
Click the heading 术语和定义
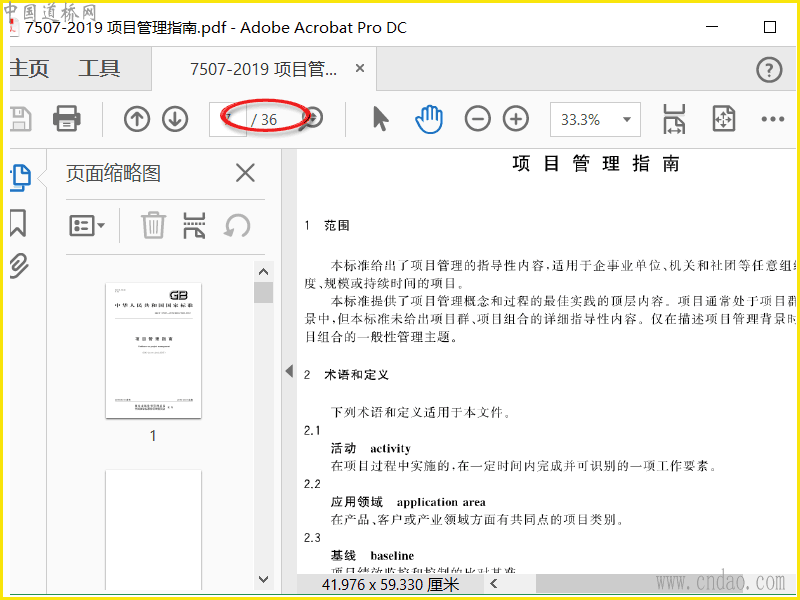[356, 375]
